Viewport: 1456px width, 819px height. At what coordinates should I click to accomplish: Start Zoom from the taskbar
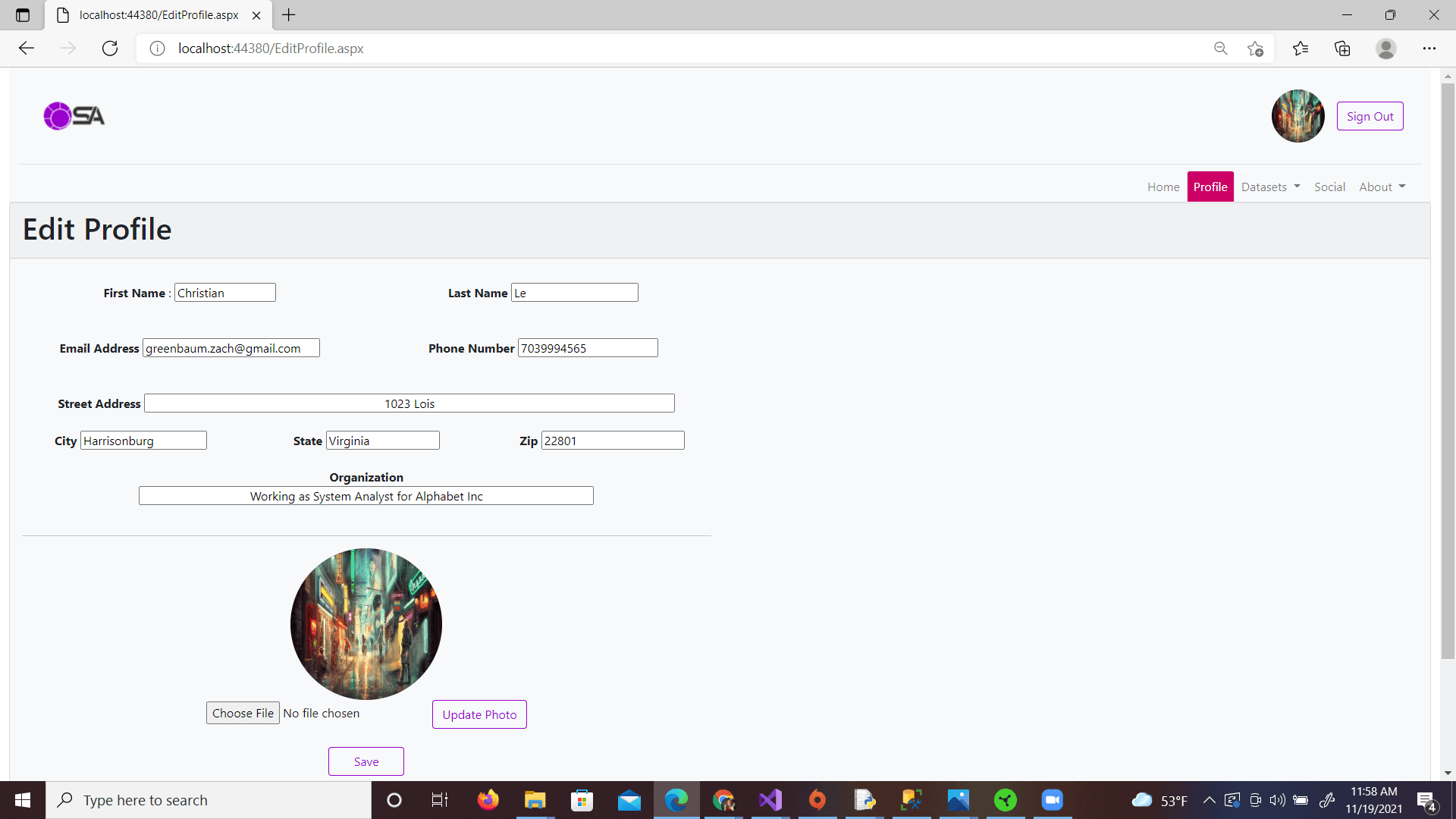[1052, 799]
